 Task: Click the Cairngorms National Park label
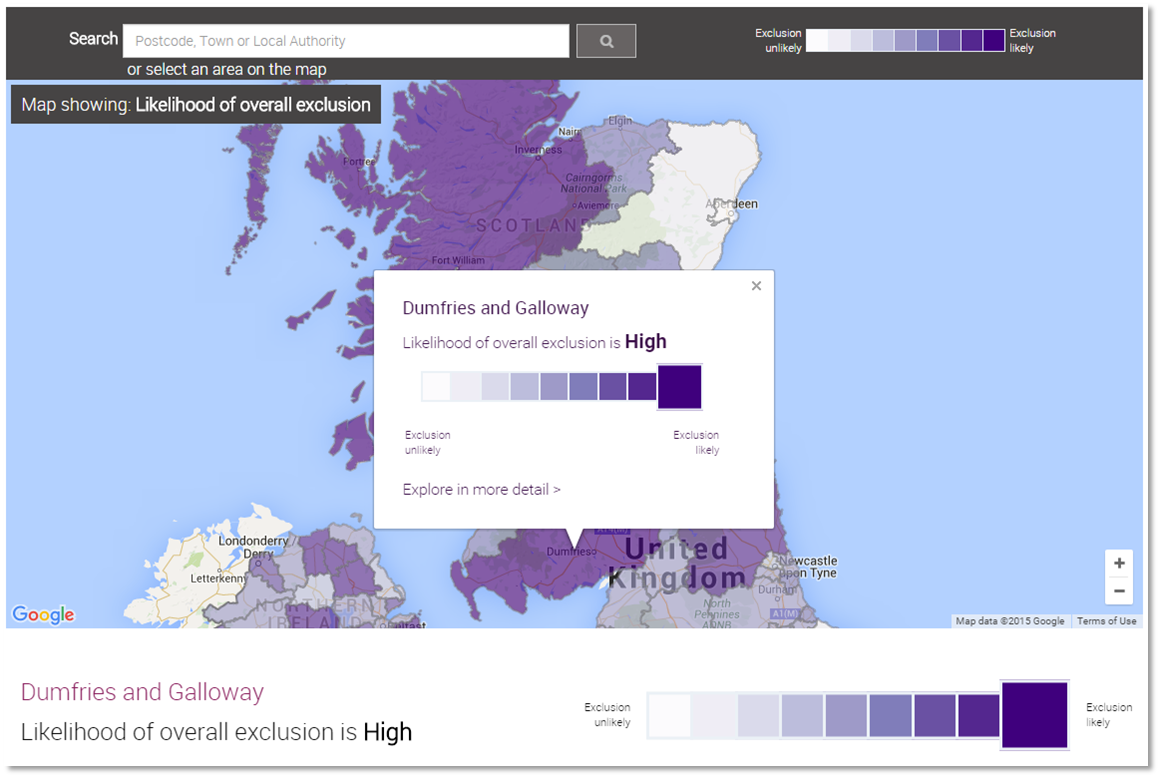click(x=594, y=183)
